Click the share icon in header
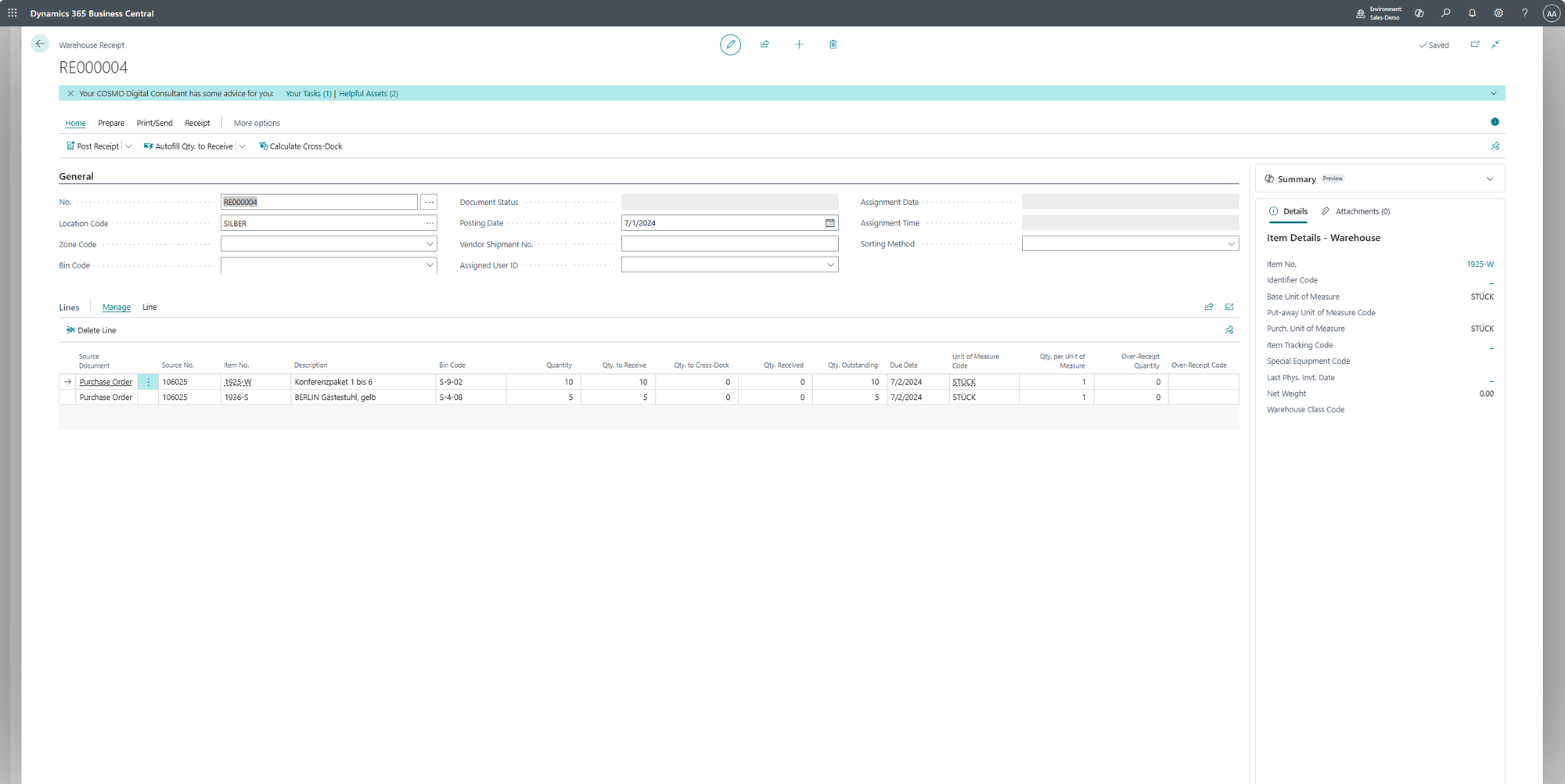The width and height of the screenshot is (1565, 784). [765, 45]
